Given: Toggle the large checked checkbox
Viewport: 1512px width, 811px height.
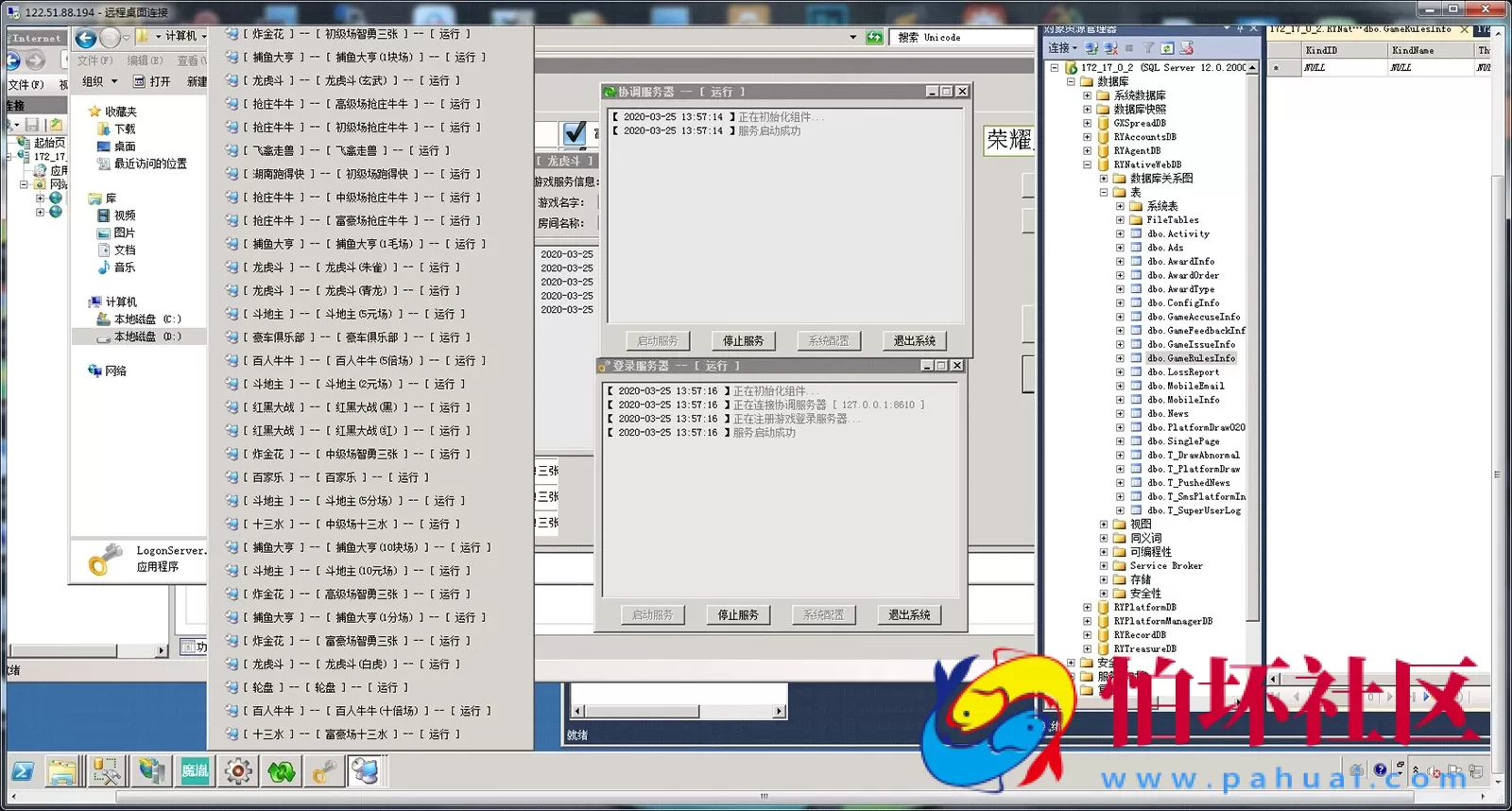Looking at the screenshot, I should [x=574, y=133].
